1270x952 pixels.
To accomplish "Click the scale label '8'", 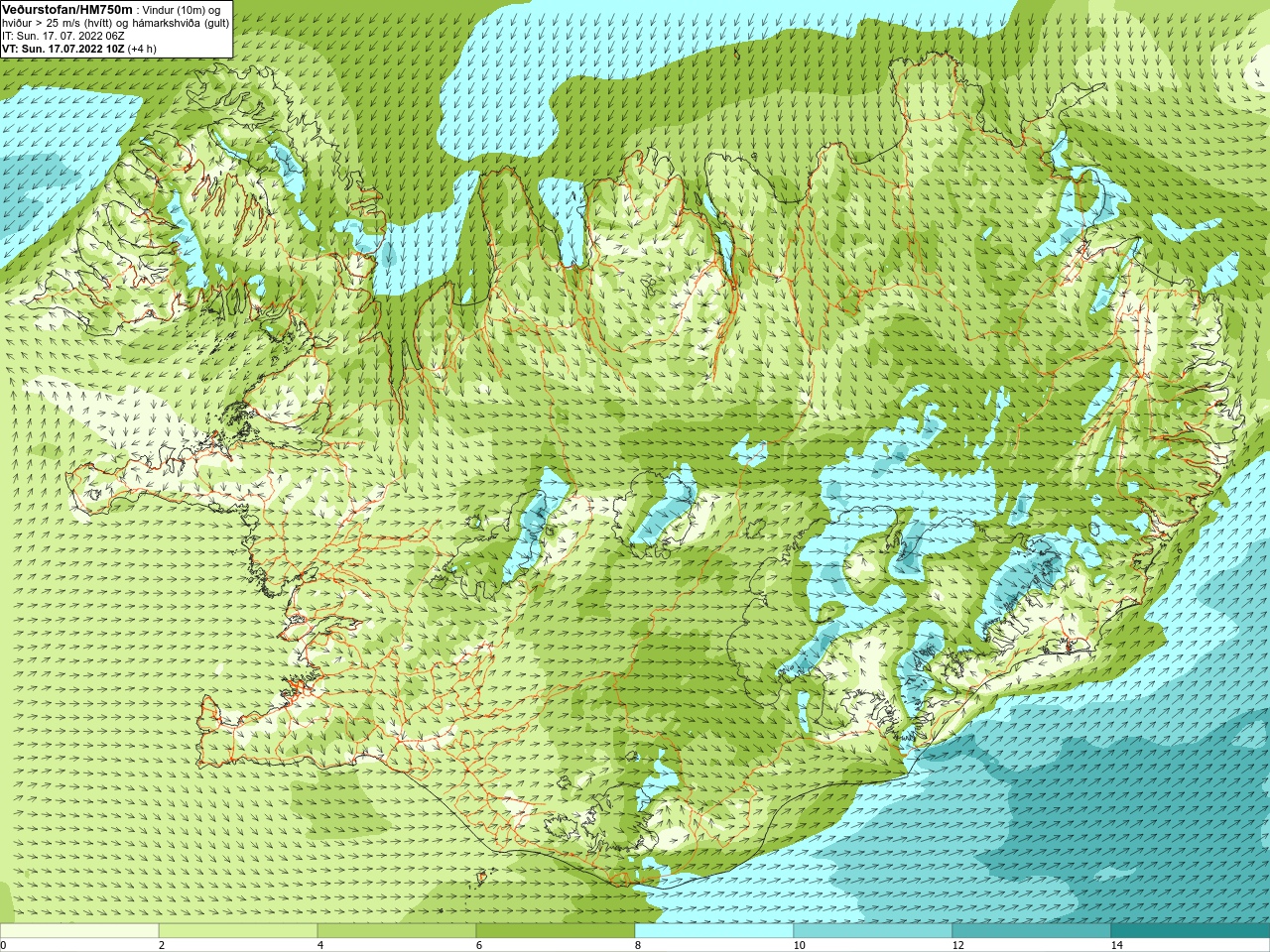I will coord(638,945).
